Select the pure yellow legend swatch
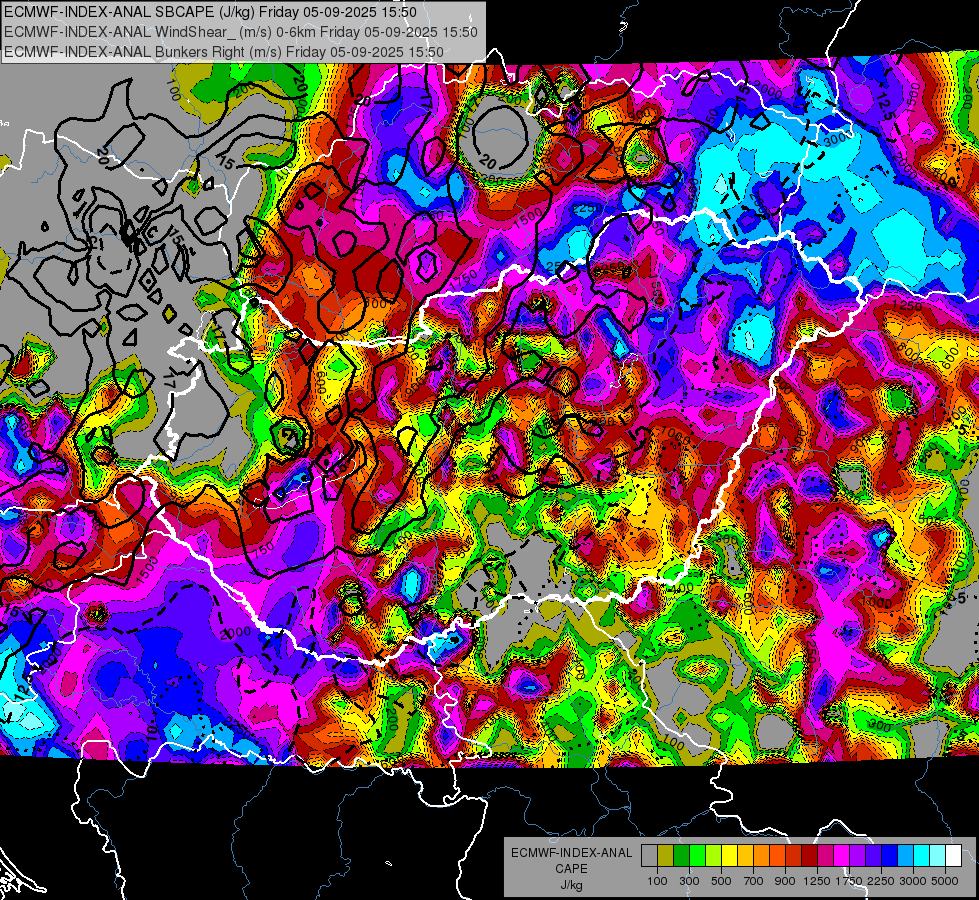 click(x=729, y=856)
